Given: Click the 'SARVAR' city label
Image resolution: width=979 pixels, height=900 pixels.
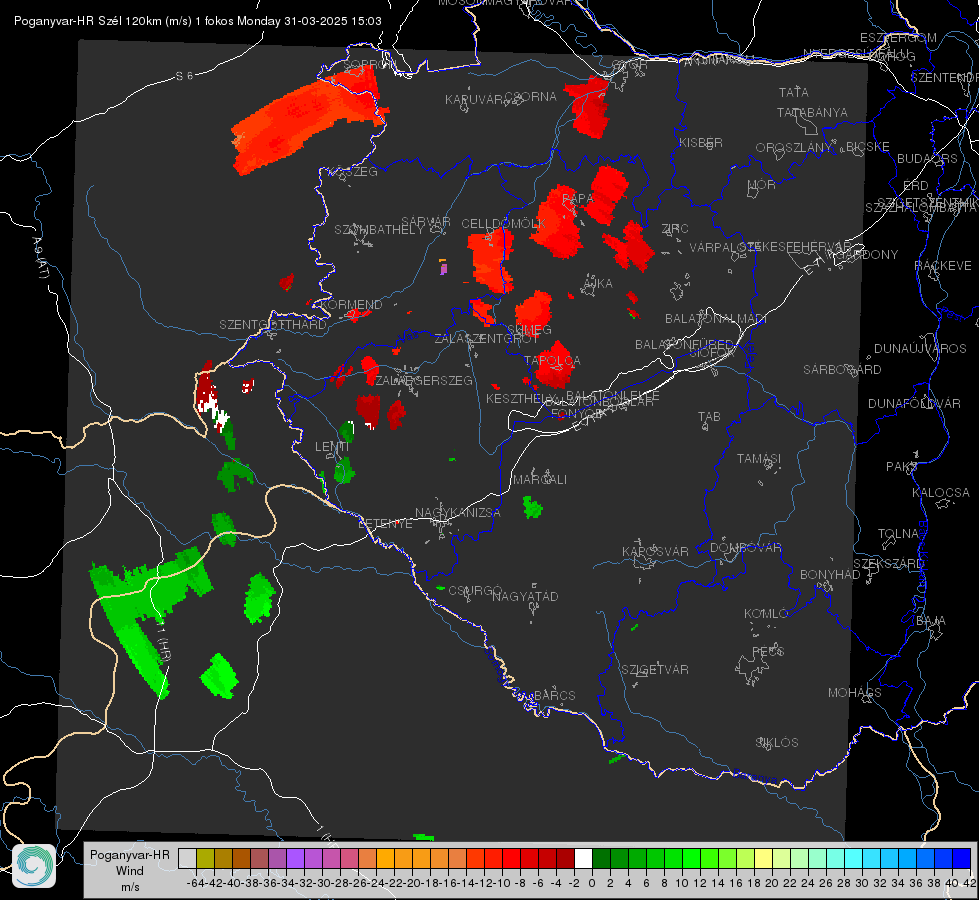Looking at the screenshot, I should click(426, 221).
